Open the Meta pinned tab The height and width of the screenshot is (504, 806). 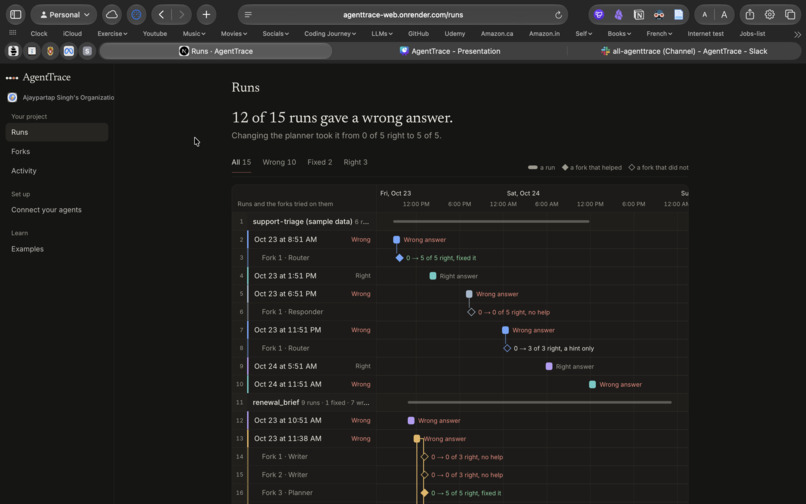point(68,51)
